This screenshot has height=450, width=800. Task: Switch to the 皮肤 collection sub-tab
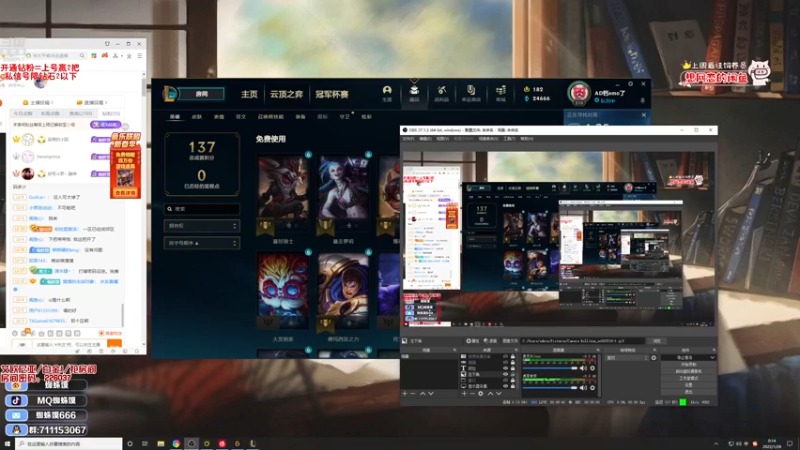coord(196,117)
